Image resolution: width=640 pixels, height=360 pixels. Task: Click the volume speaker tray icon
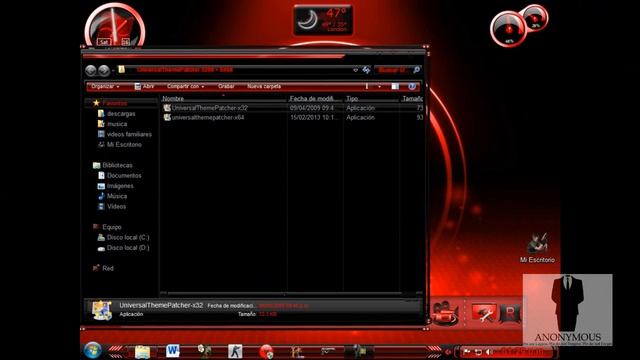click(x=488, y=351)
